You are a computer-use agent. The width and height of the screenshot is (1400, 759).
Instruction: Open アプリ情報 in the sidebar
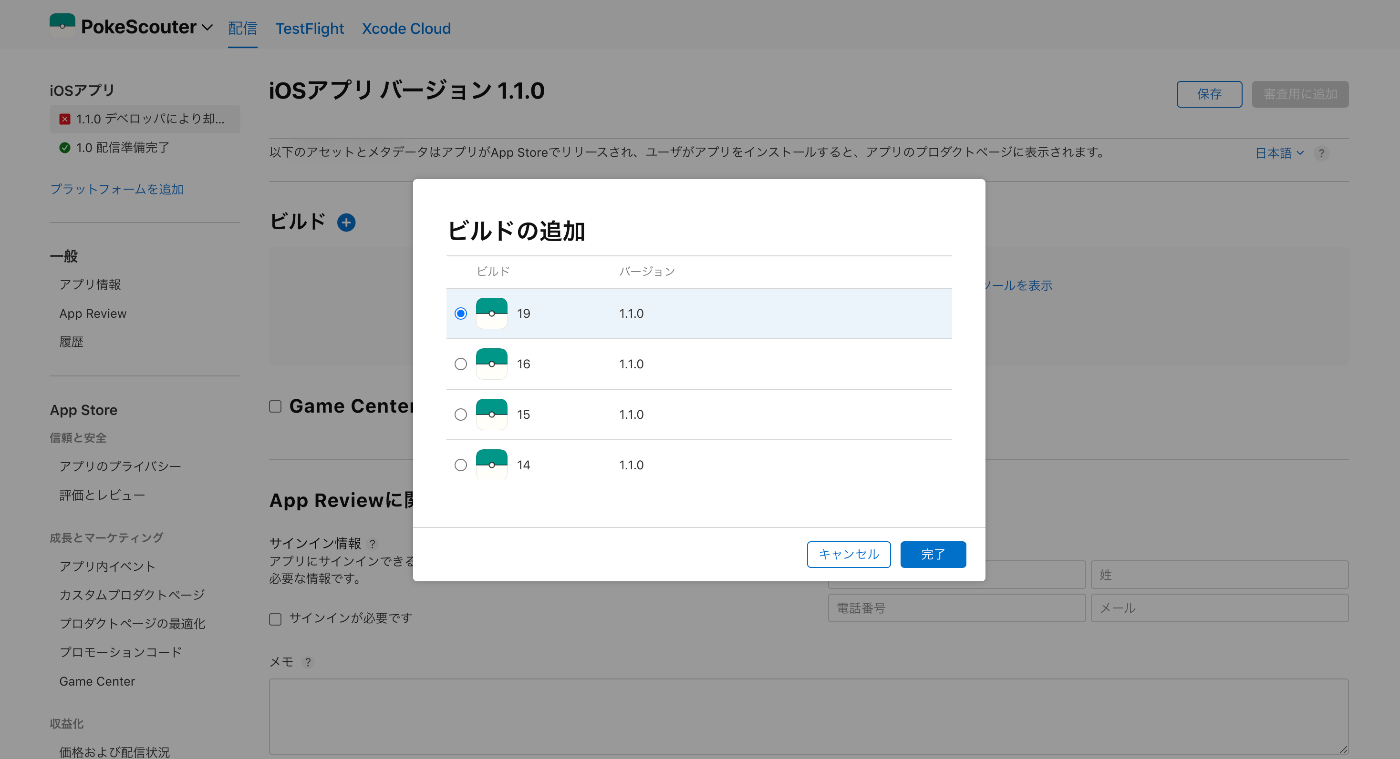click(x=90, y=285)
